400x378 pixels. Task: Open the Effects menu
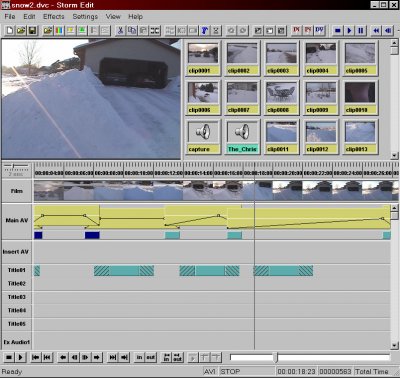coord(53,16)
